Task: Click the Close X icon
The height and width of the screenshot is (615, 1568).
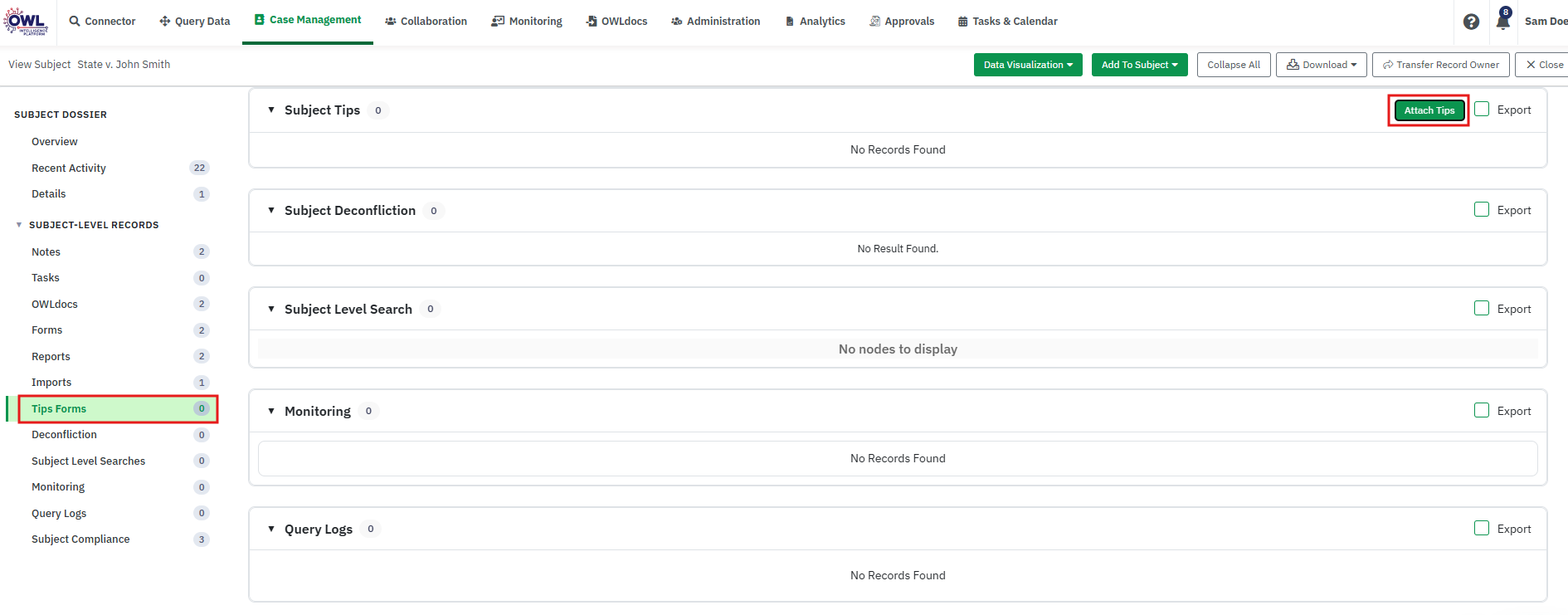Action: click(x=1531, y=65)
